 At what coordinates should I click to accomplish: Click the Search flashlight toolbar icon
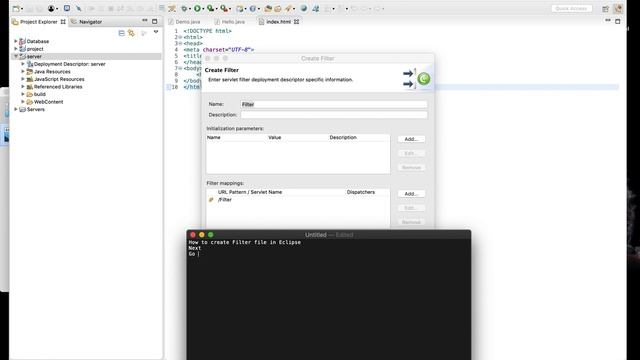[x=289, y=9]
